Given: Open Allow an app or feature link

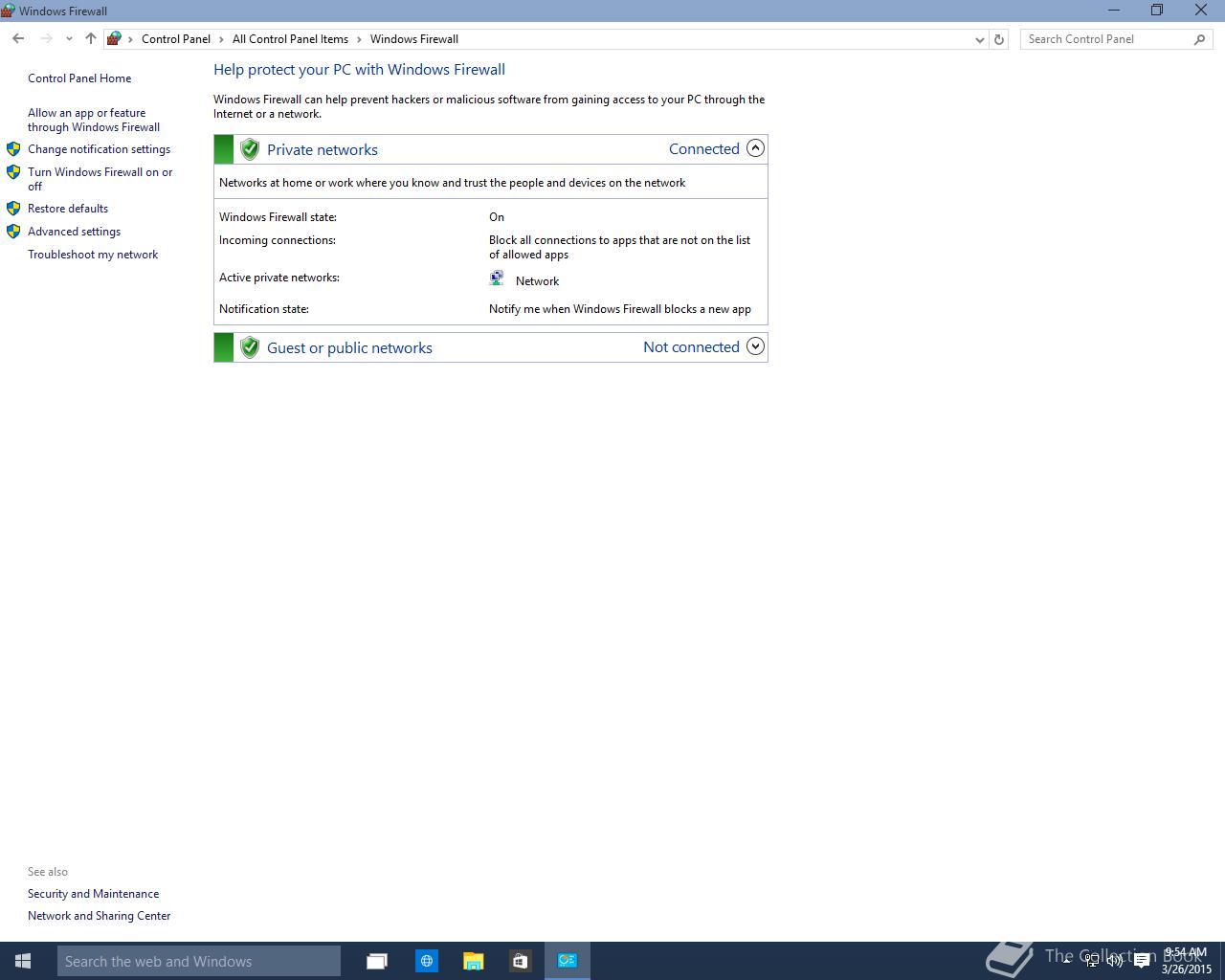Looking at the screenshot, I should pyautogui.click(x=94, y=120).
